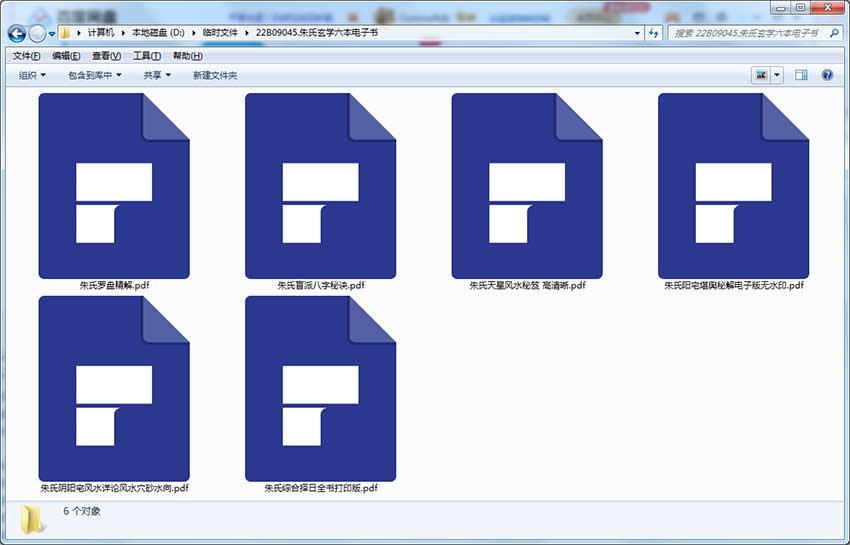
Task: Navigate to 本地磁盘 (D:) breadcrumb
Action: [x=158, y=33]
